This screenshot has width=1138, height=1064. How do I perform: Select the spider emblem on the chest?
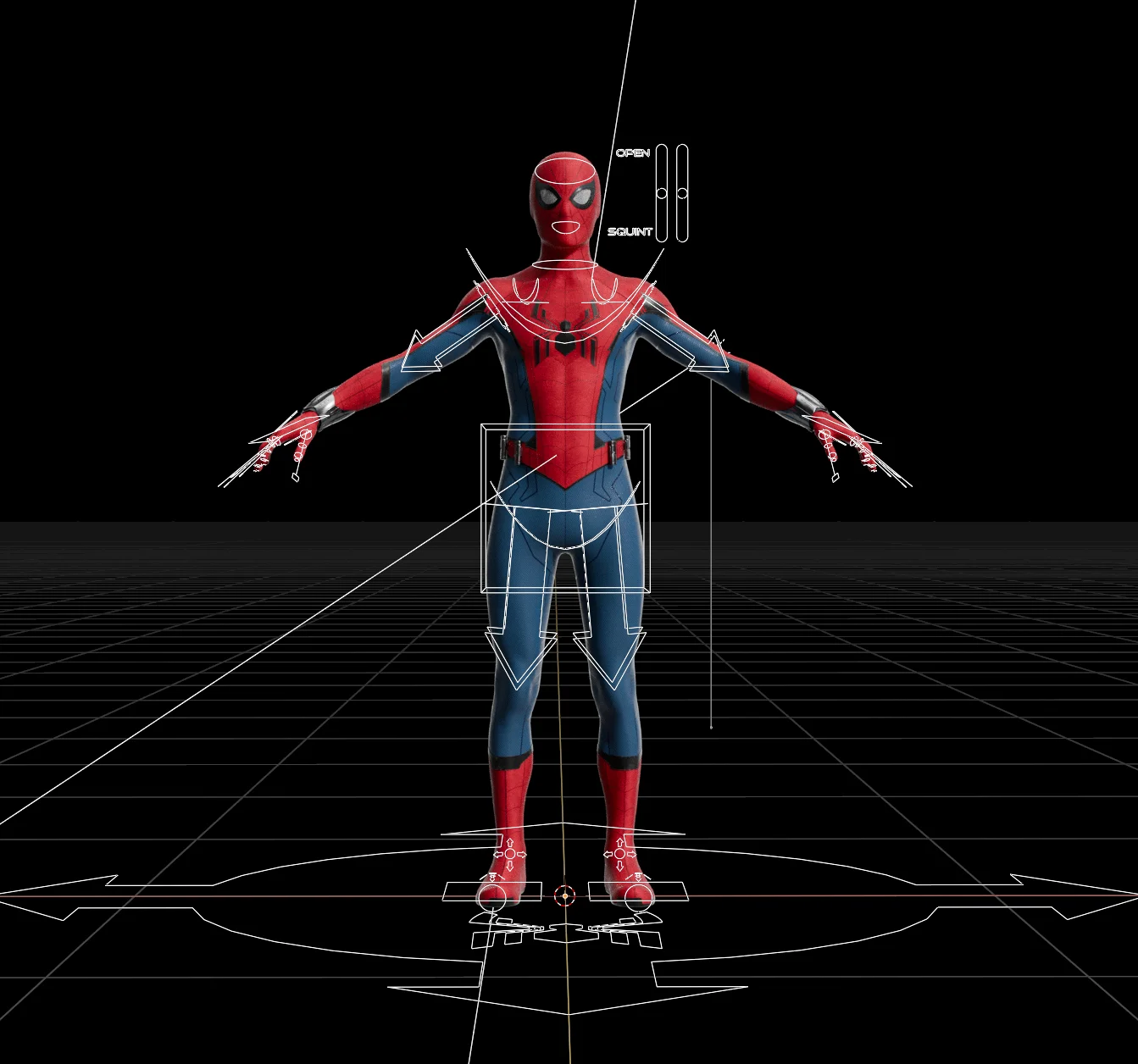563,339
